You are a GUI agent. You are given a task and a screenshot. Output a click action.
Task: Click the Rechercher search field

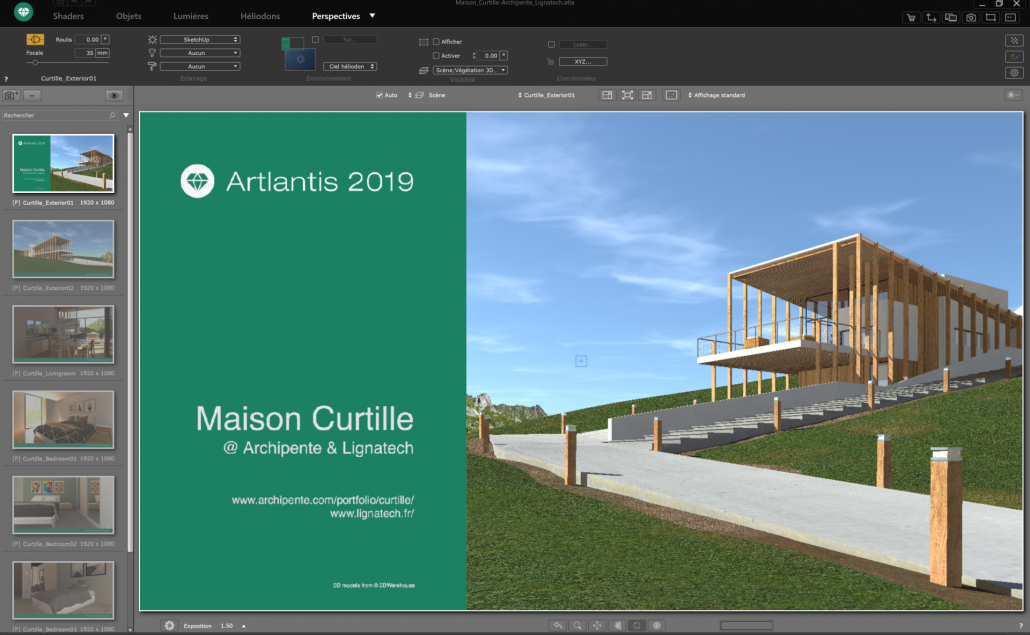[x=59, y=116]
